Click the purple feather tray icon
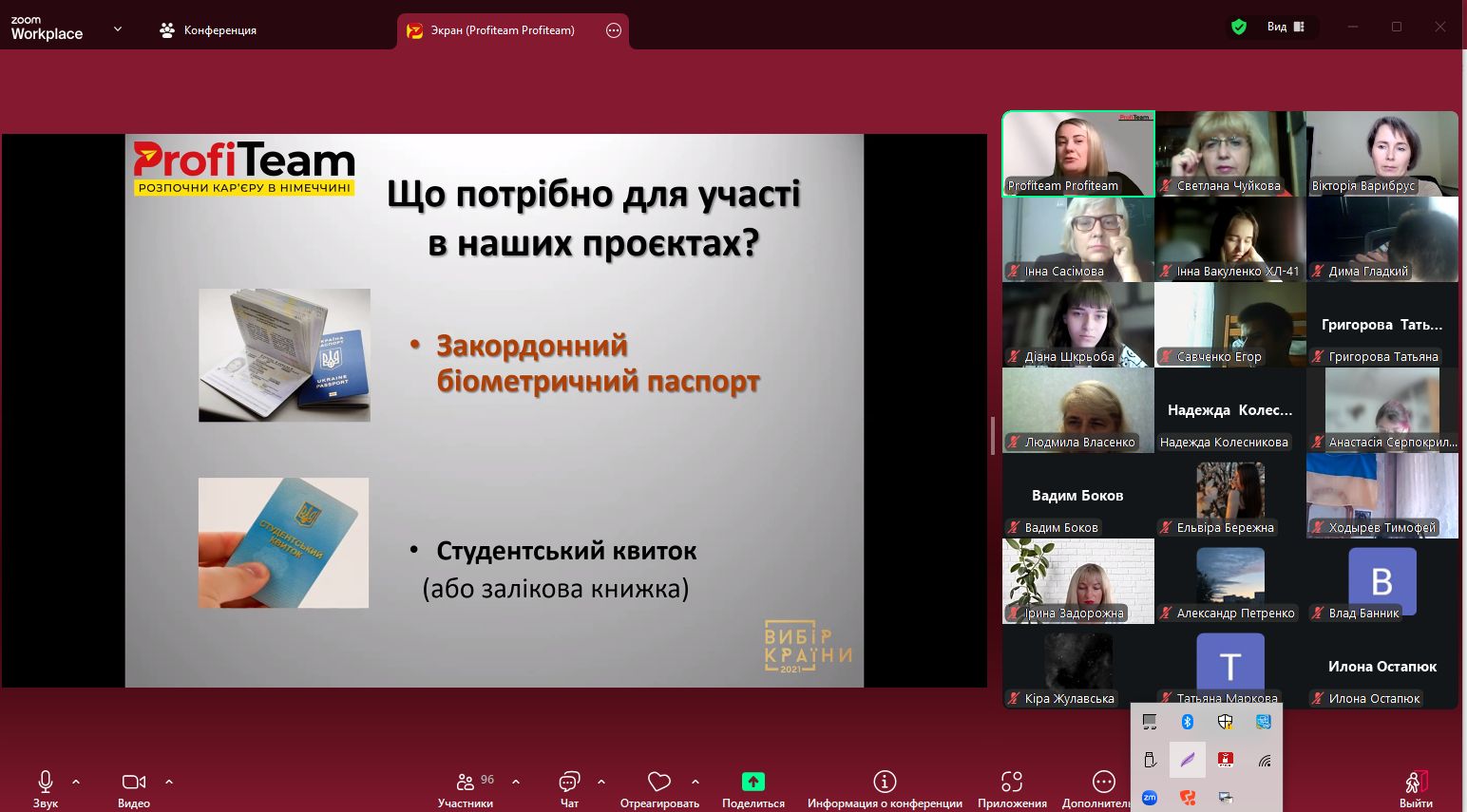 click(x=1188, y=760)
